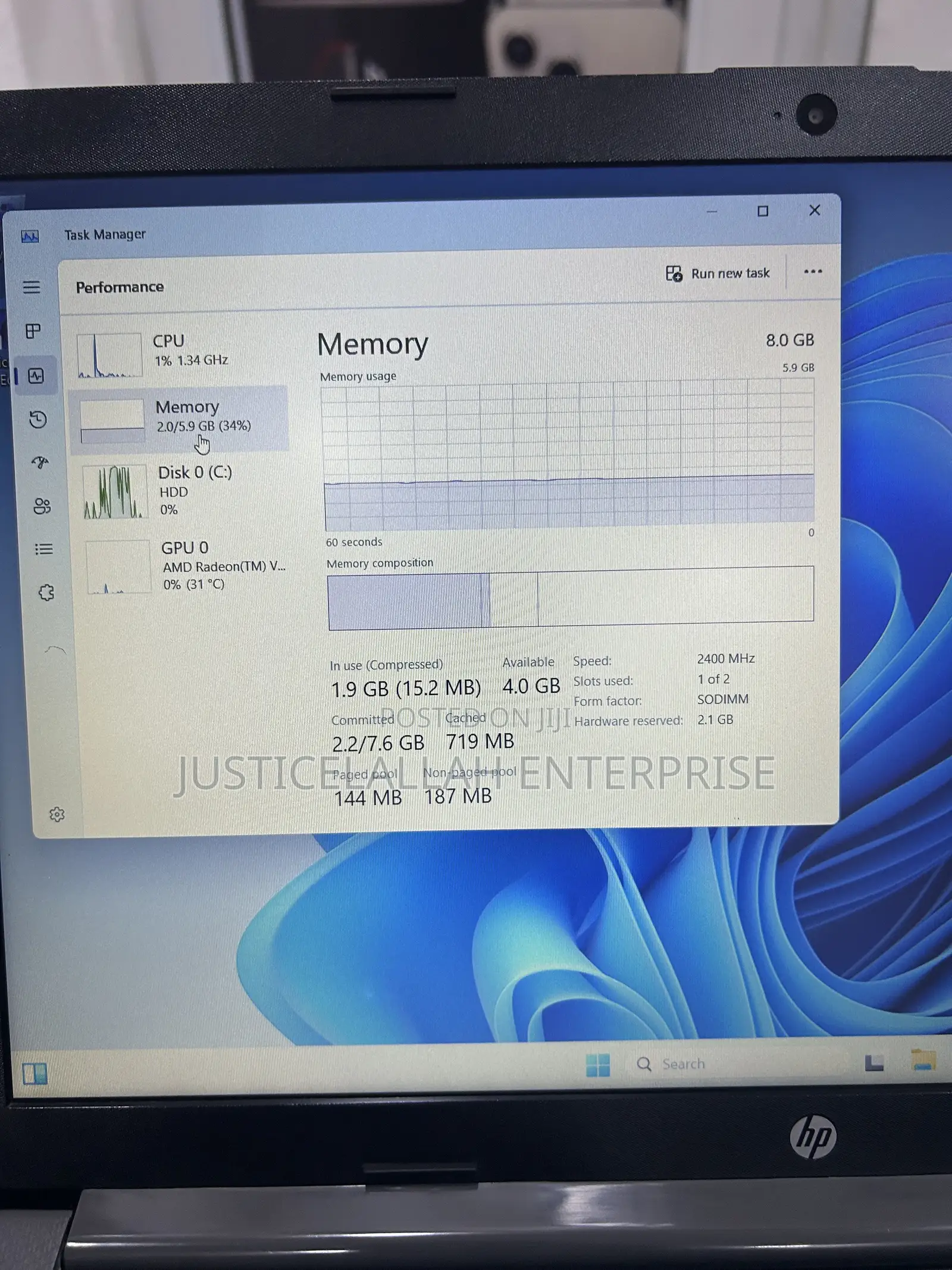This screenshot has width=952, height=1270.
Task: Click the Non-paged pool value 187 MB
Action: coord(458,796)
